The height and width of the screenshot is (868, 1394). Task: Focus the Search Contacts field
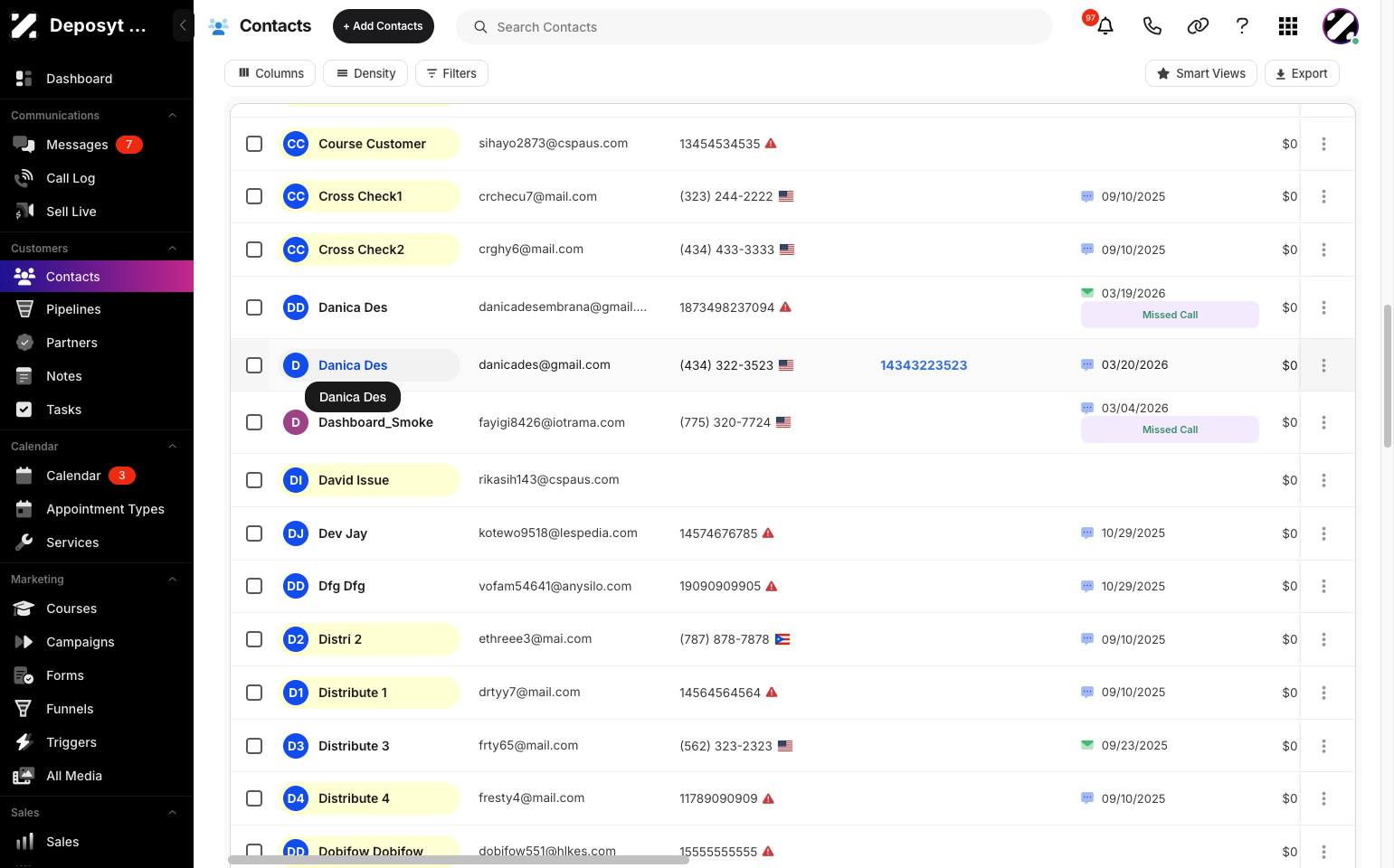(x=754, y=27)
